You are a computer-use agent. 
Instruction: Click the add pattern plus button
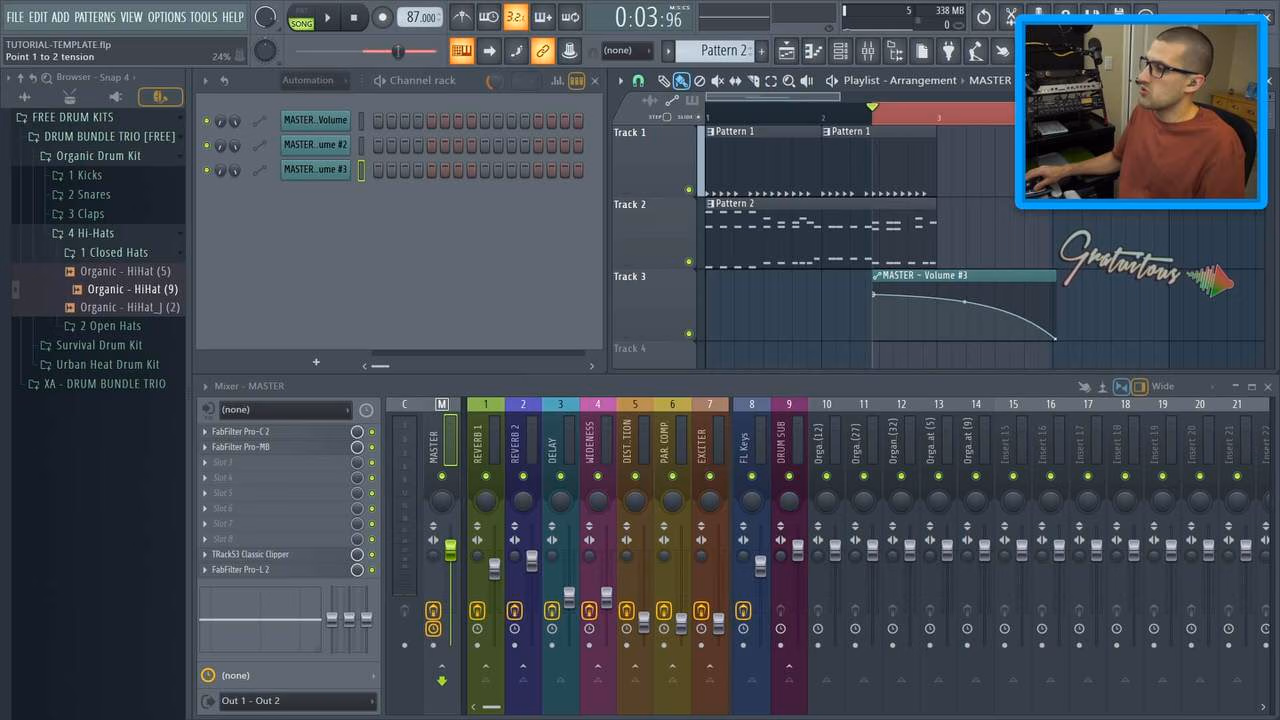click(x=761, y=51)
